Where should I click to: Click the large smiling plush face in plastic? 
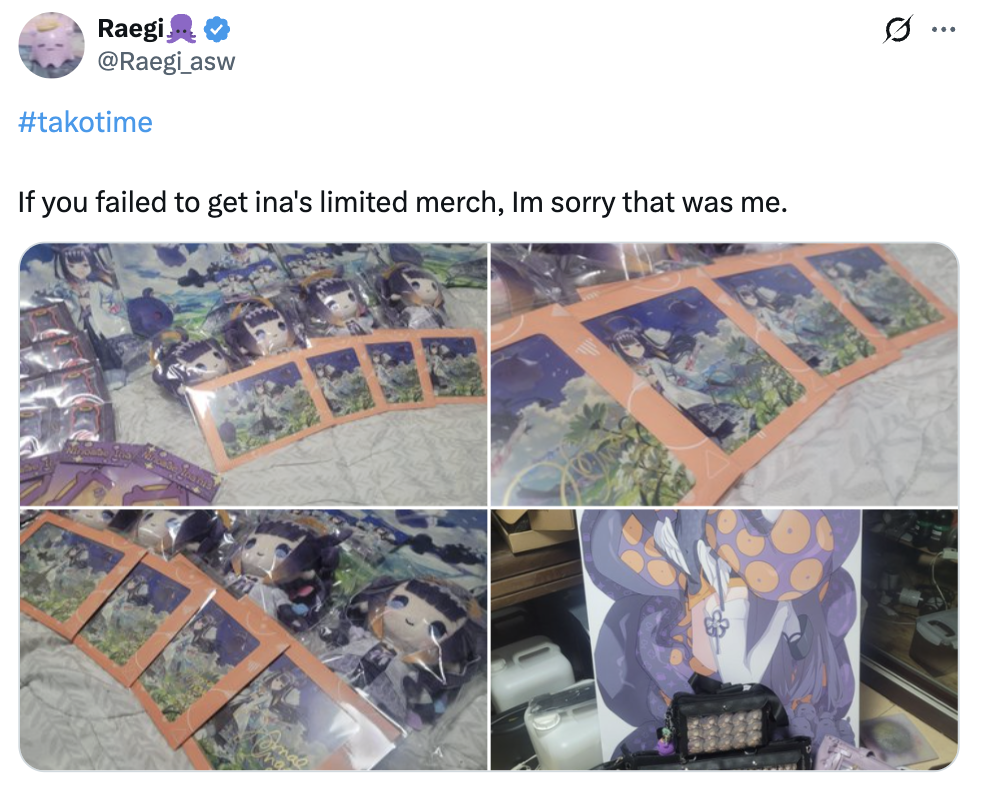[418, 619]
